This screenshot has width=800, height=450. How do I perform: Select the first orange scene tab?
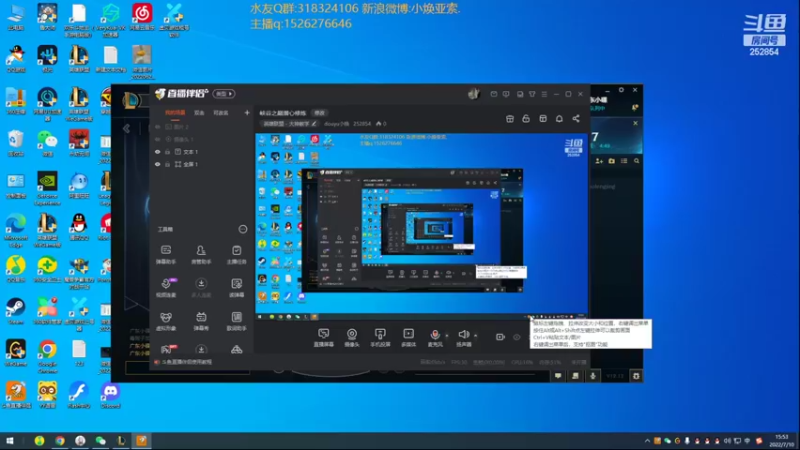tap(175, 113)
